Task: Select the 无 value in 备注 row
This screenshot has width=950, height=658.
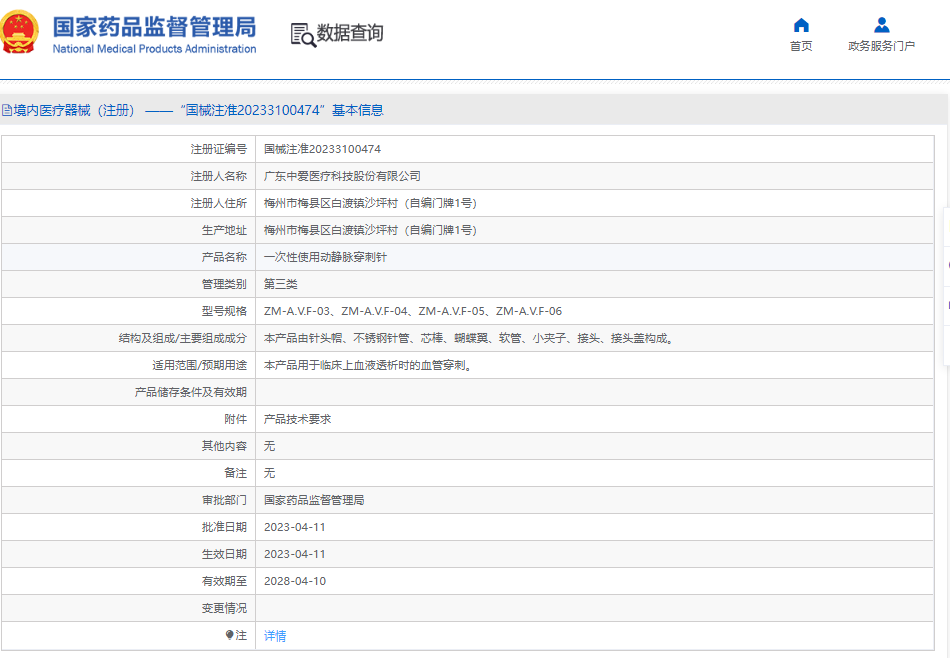Action: [270, 473]
